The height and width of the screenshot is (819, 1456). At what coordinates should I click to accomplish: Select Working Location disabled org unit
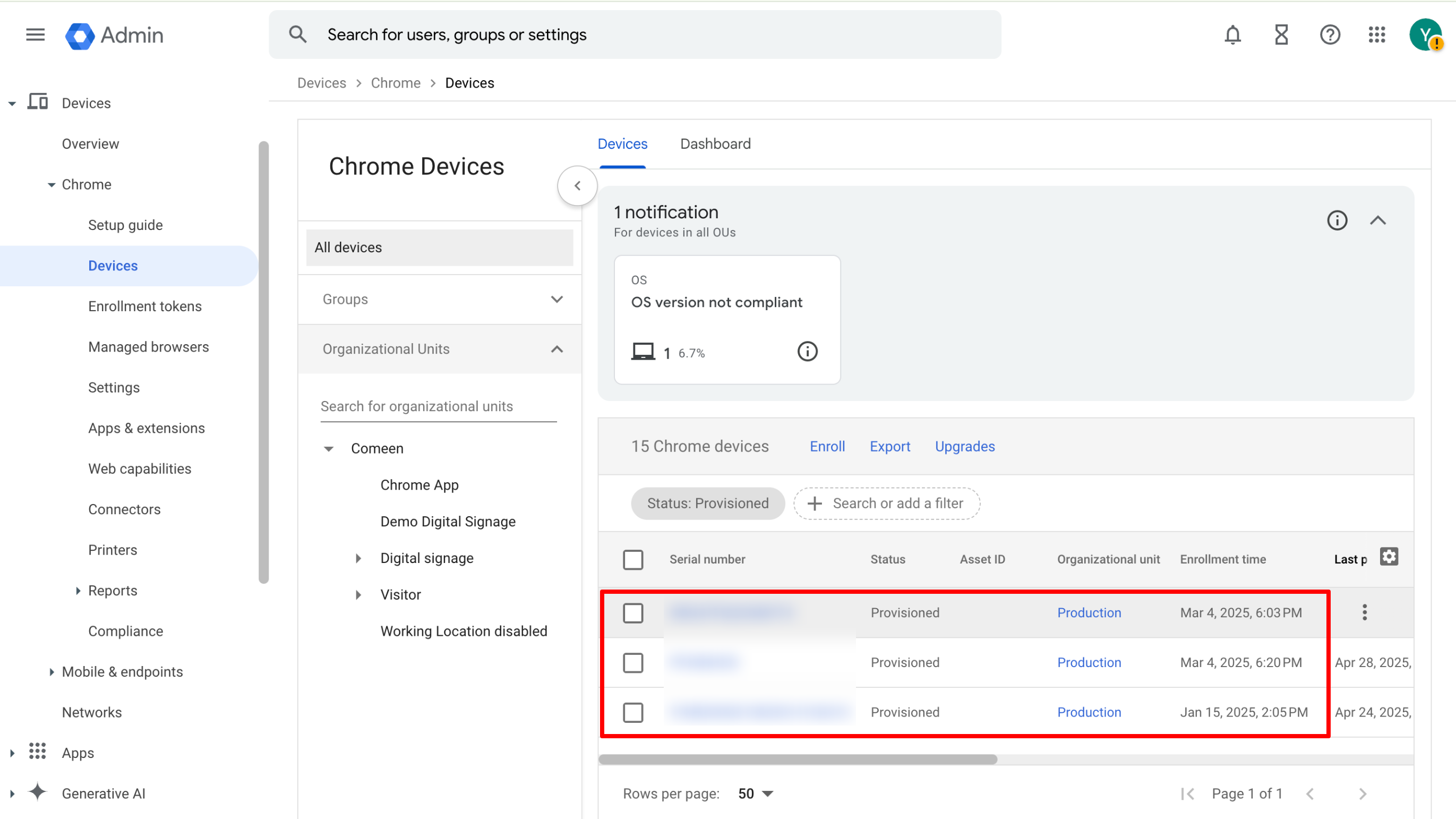[x=464, y=632]
